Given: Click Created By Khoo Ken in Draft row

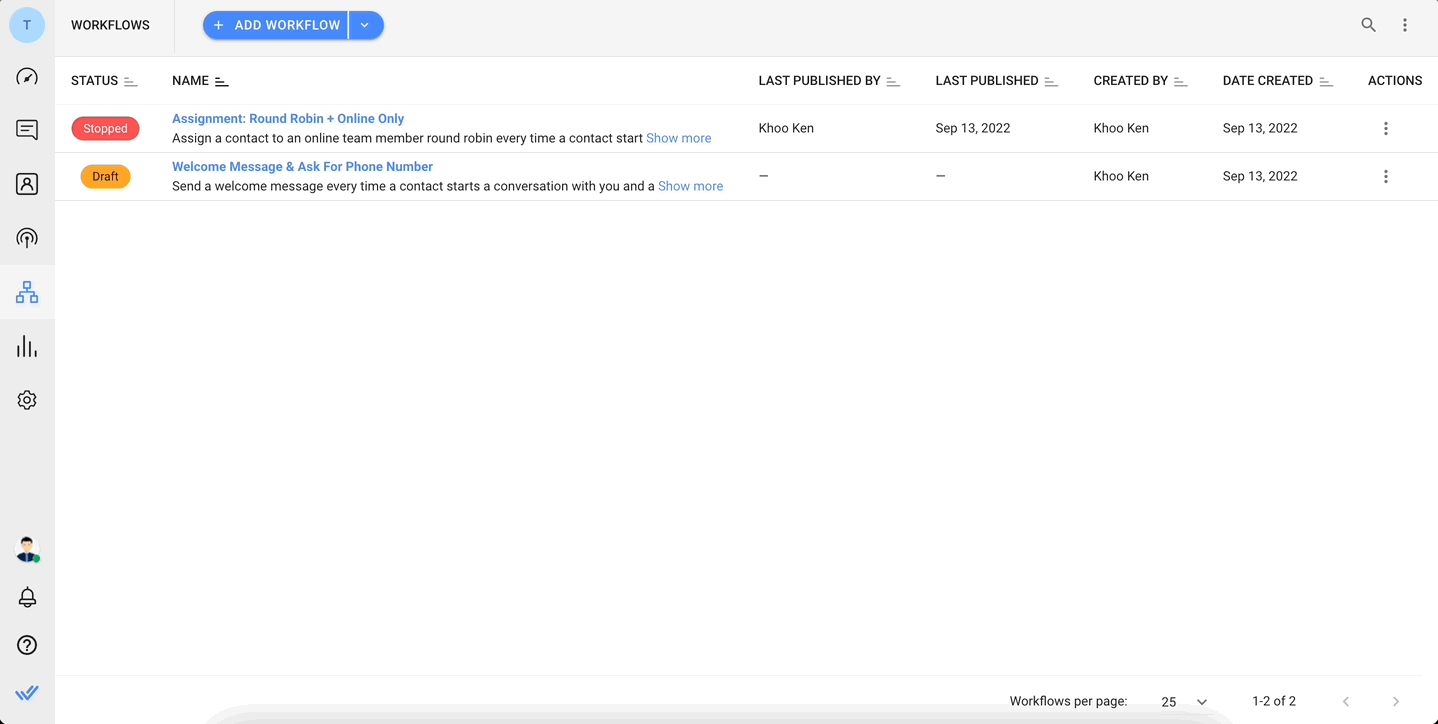Looking at the screenshot, I should pos(1121,176).
